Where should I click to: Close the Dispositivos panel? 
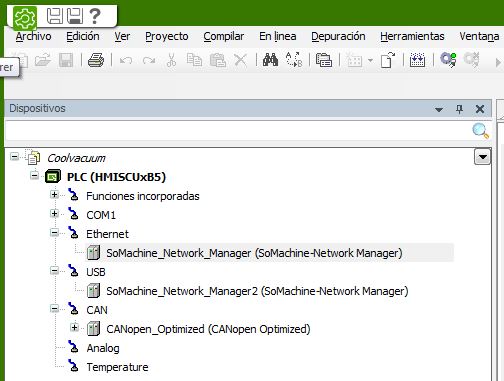480,109
